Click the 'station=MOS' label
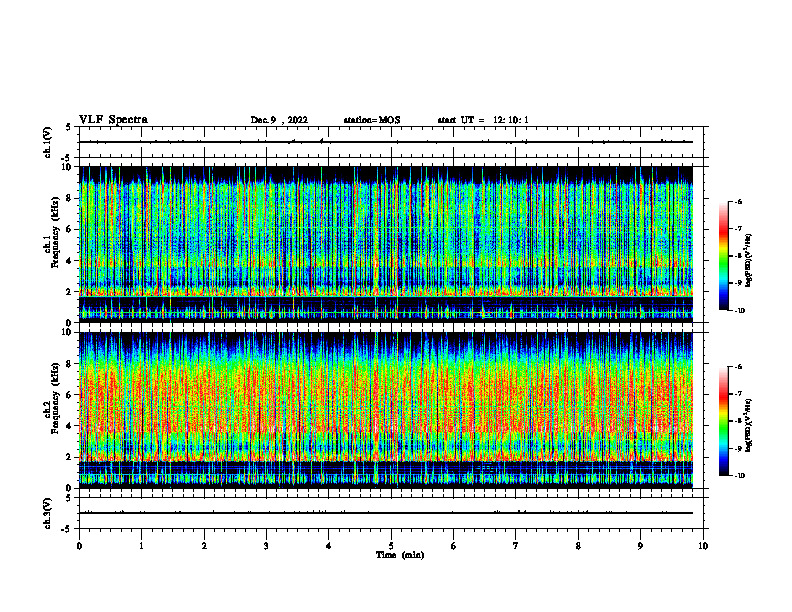792x612 pixels. (372, 120)
